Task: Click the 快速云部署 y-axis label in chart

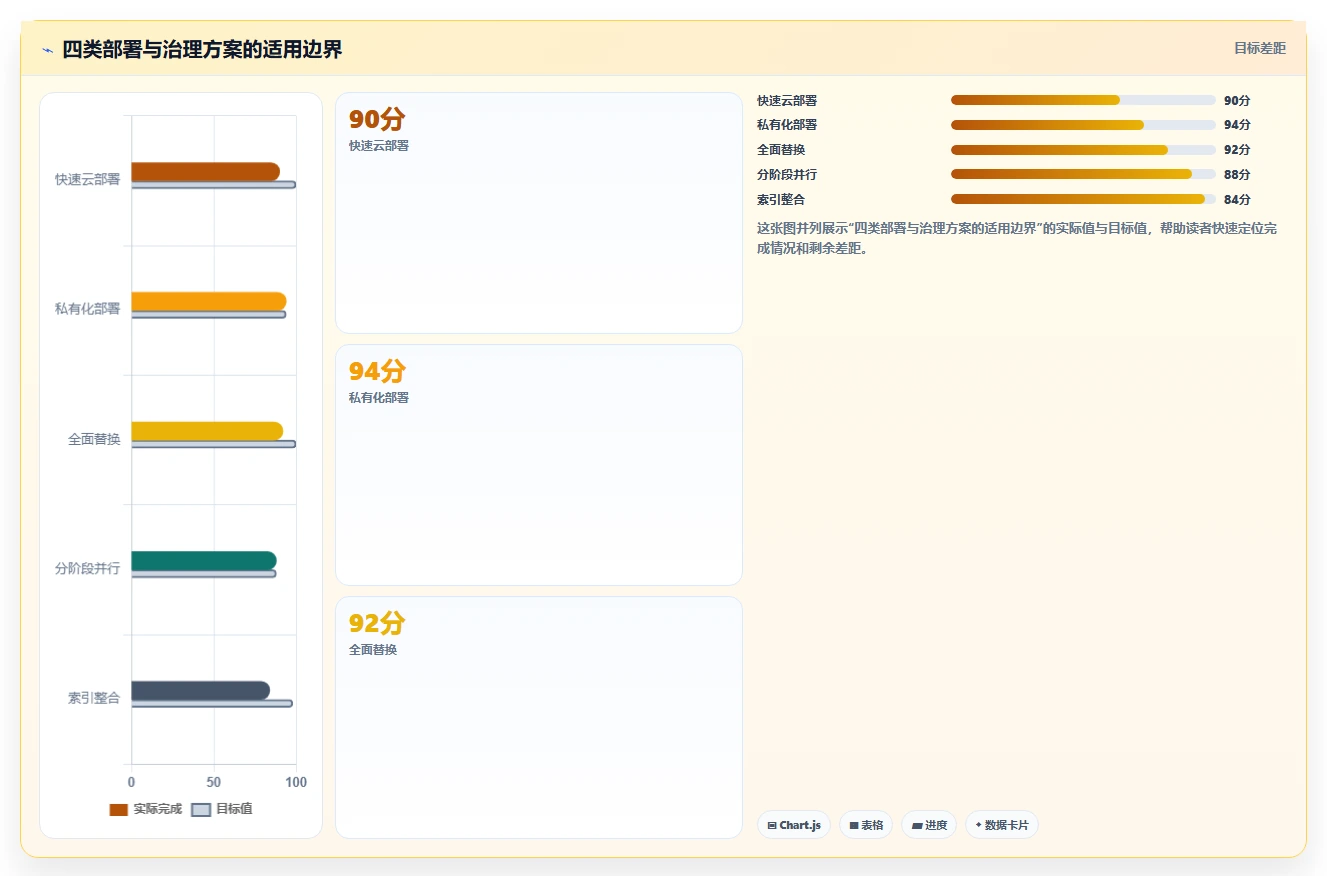Action: (x=88, y=180)
